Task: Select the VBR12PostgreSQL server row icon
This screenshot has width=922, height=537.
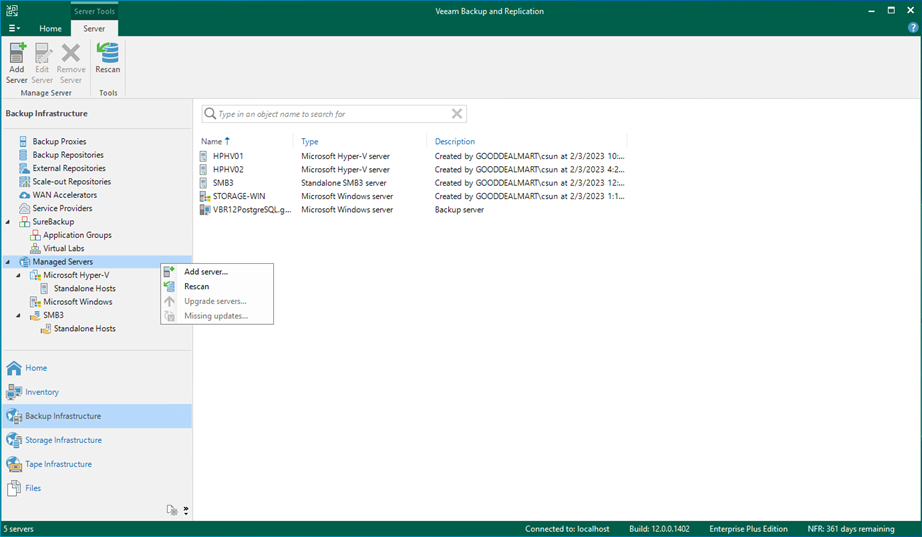Action: (205, 209)
